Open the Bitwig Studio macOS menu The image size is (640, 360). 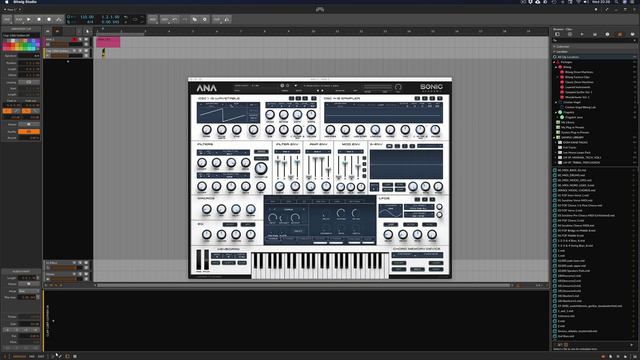tap(24, 2)
